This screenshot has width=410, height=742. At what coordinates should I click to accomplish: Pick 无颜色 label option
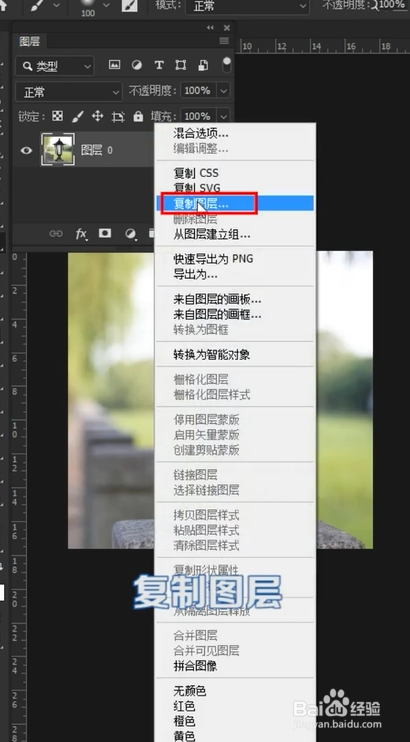tap(189, 691)
